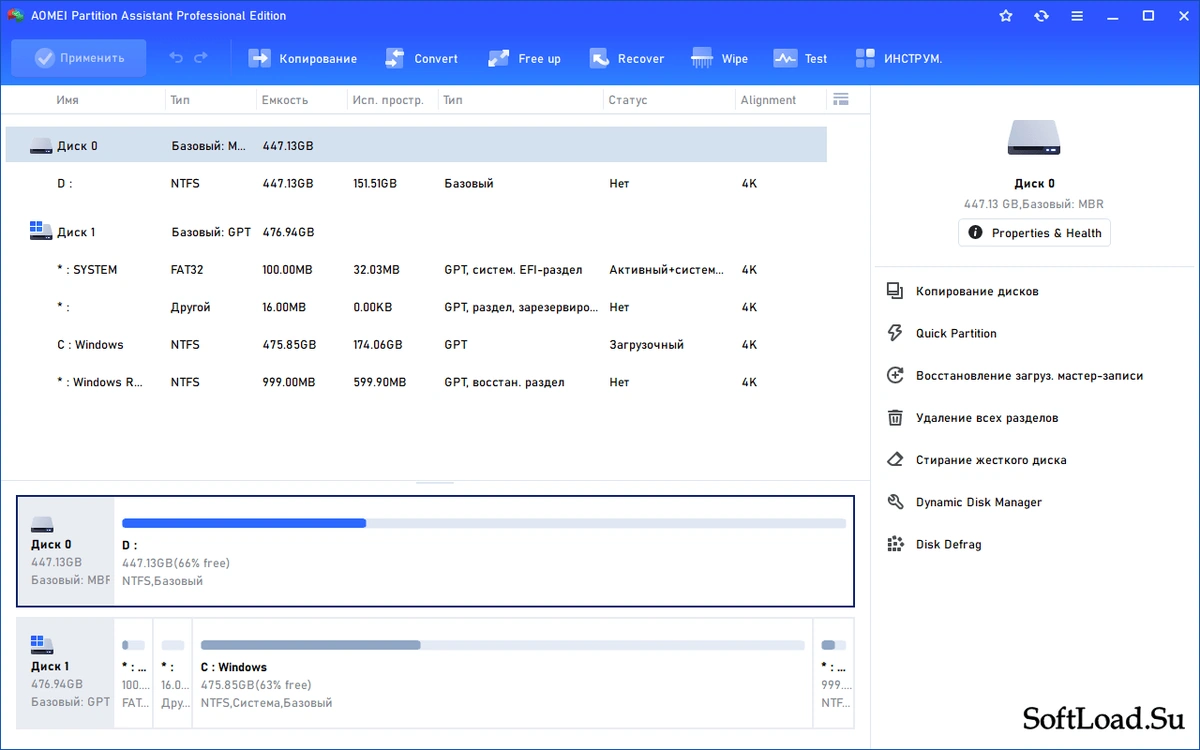Screen dimensions: 1200x750
Task: Sort by the Емкость column header
Action: [285, 100]
